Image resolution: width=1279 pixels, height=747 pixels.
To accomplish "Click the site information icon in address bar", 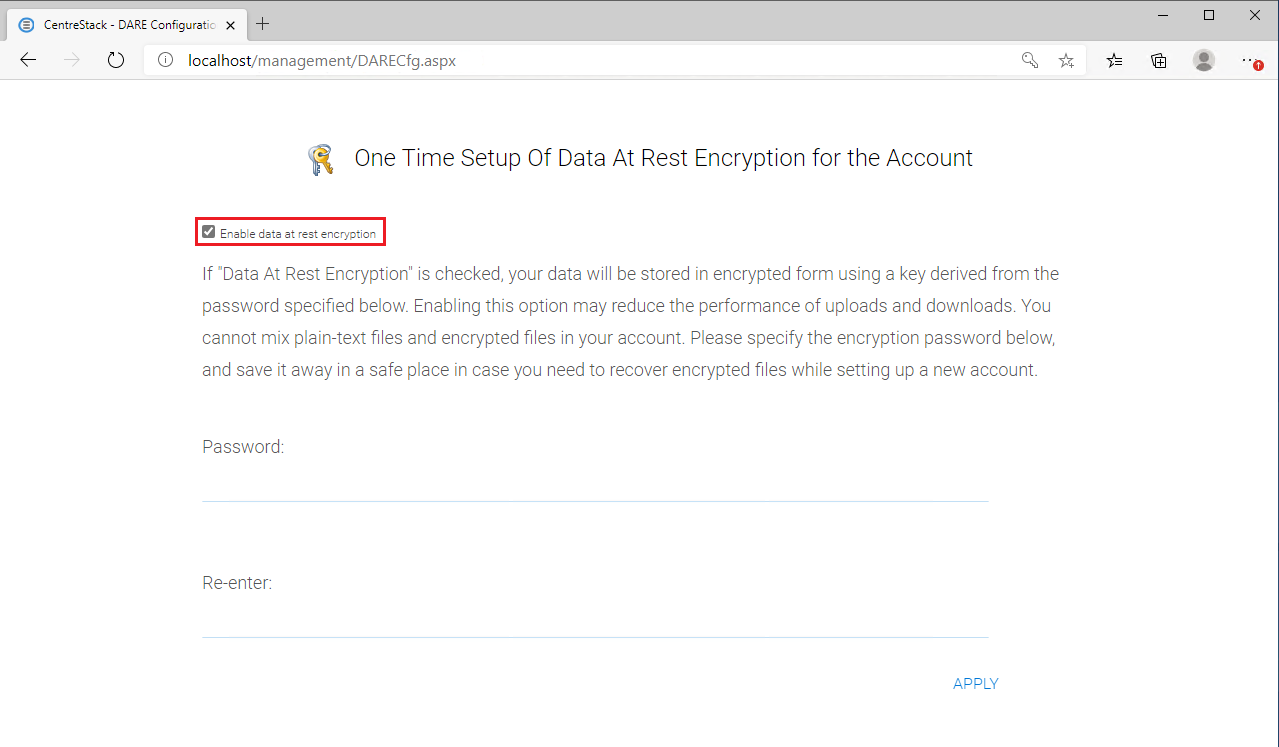I will [166, 60].
